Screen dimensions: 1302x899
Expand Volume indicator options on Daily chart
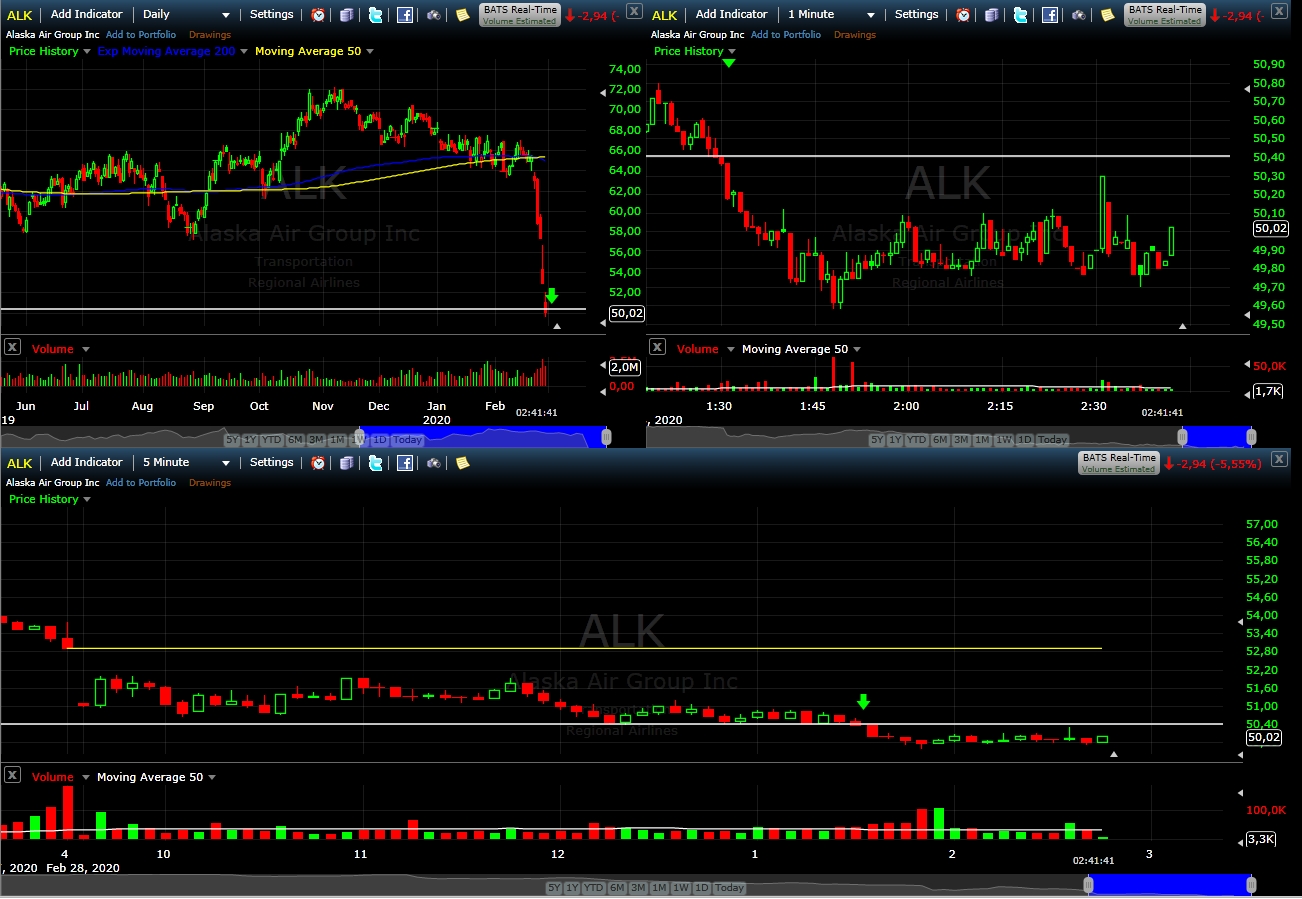86,349
